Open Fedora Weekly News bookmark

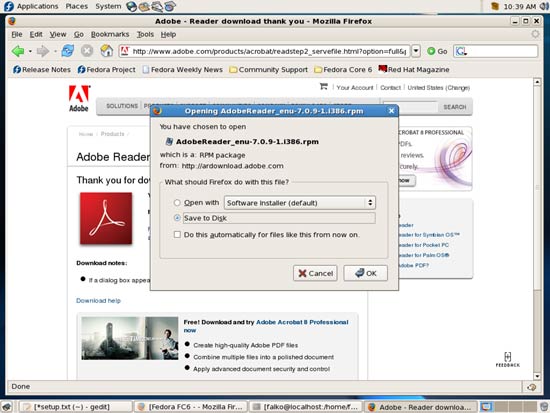click(182, 69)
